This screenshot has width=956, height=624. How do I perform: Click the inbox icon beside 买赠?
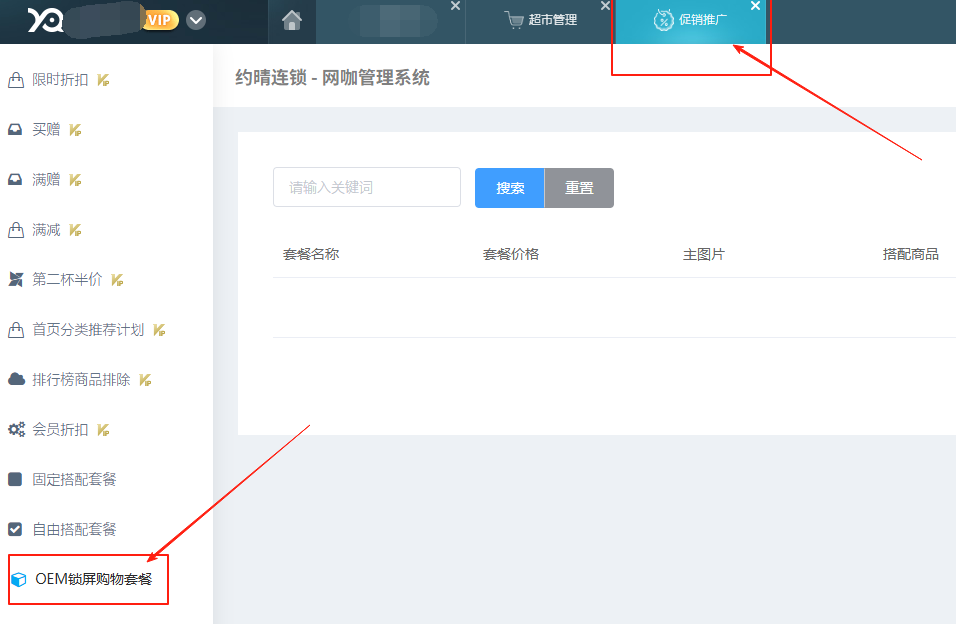pyautogui.click(x=15, y=129)
